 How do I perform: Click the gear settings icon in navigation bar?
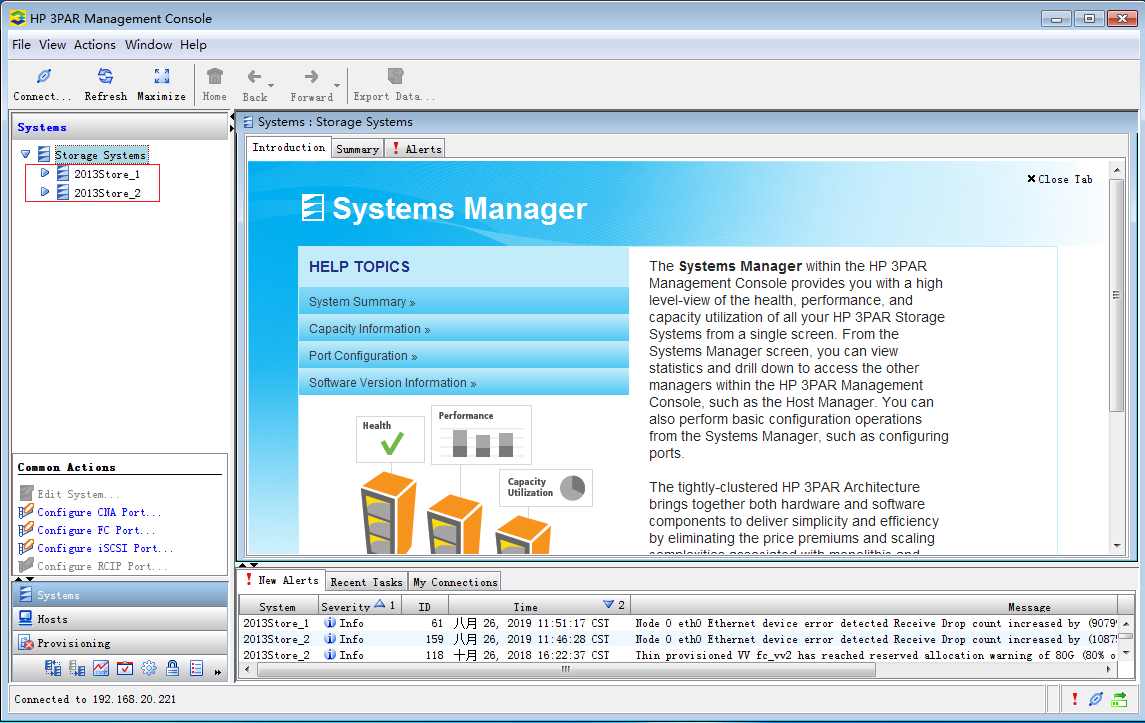[149, 668]
